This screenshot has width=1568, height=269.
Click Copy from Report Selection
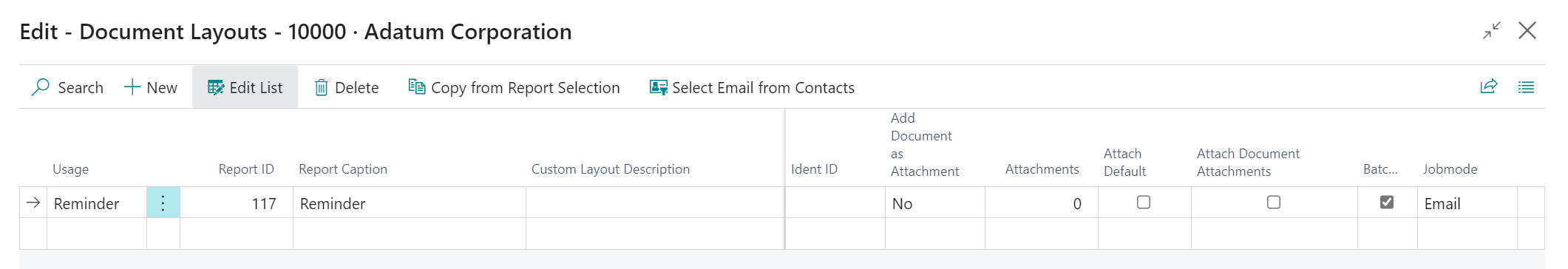coord(514,87)
